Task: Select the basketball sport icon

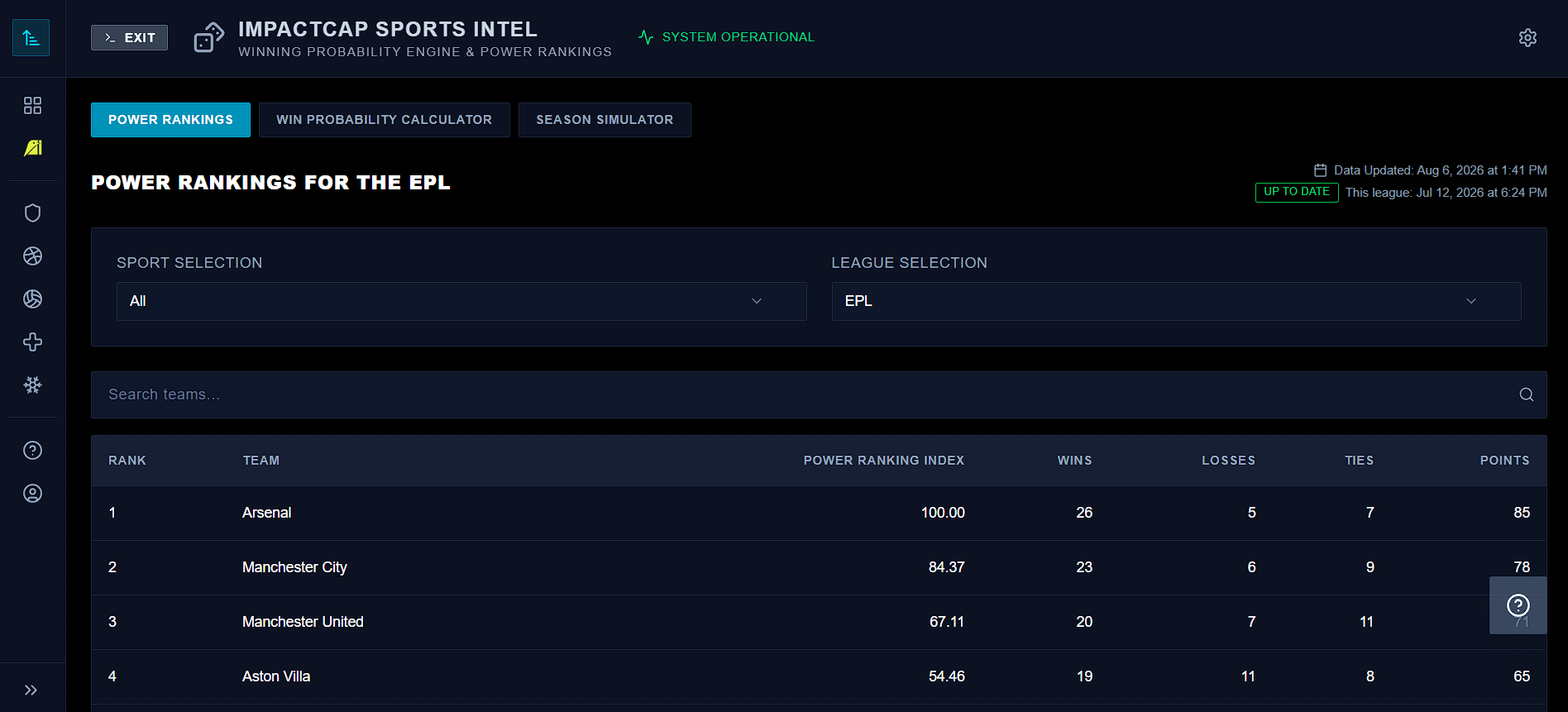Action: tap(32, 256)
